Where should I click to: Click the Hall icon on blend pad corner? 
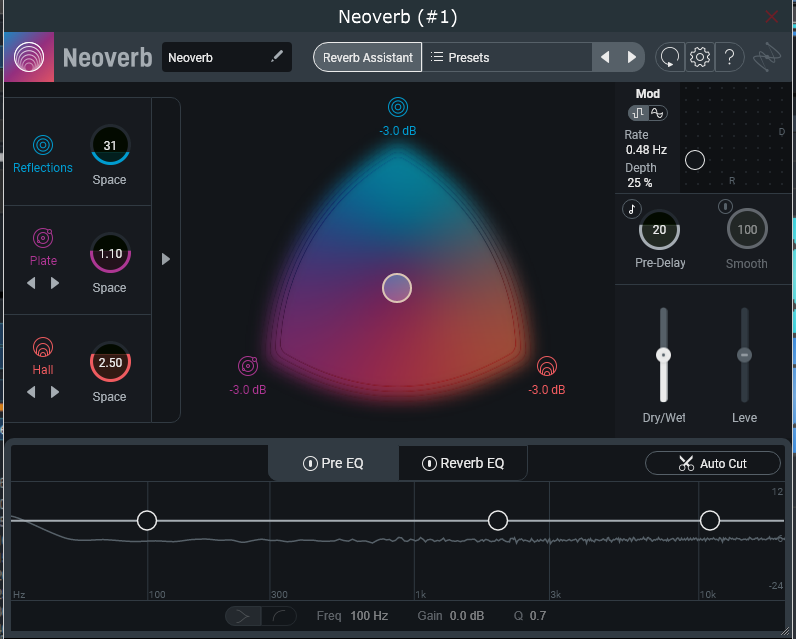(547, 366)
